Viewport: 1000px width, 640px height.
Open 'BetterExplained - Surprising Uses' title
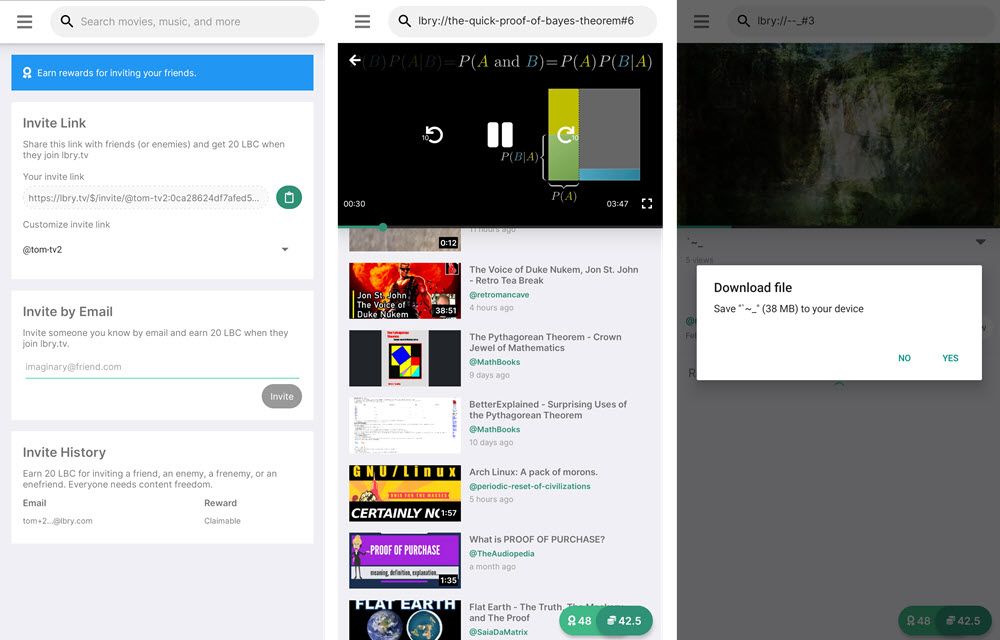point(548,410)
